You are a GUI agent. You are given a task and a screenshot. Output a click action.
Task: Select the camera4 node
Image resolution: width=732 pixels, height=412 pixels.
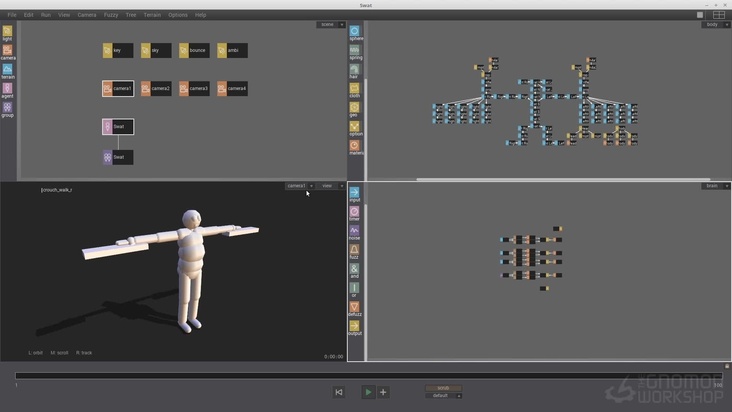click(x=232, y=89)
